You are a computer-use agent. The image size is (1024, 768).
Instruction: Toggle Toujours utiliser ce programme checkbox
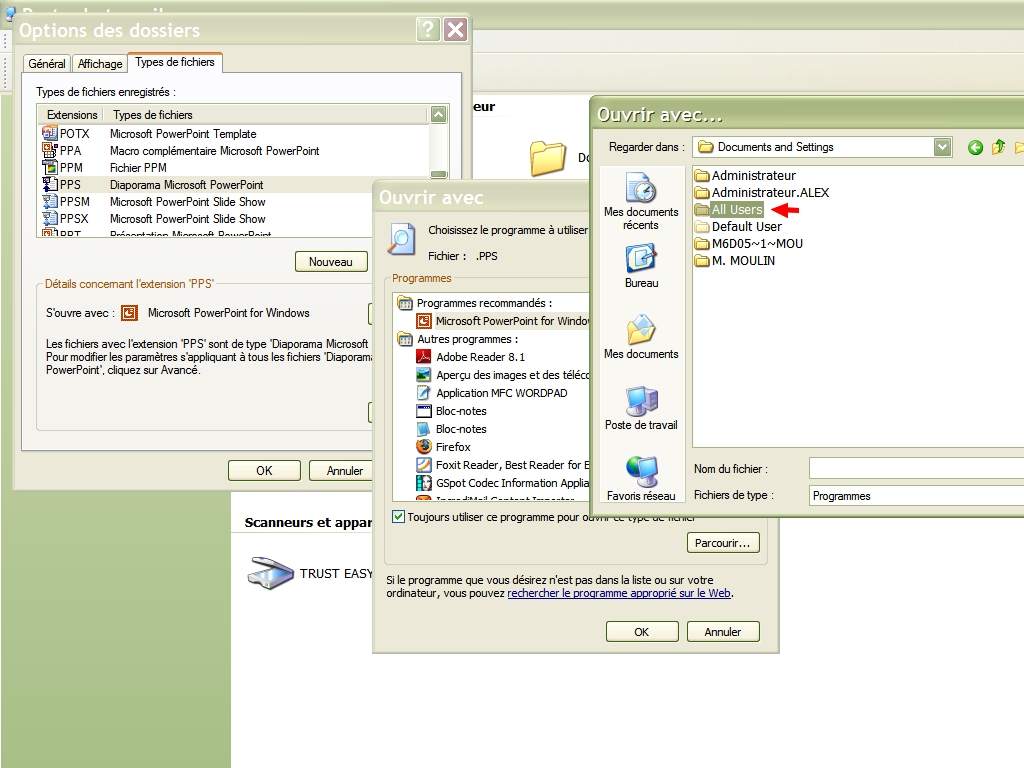pos(399,517)
